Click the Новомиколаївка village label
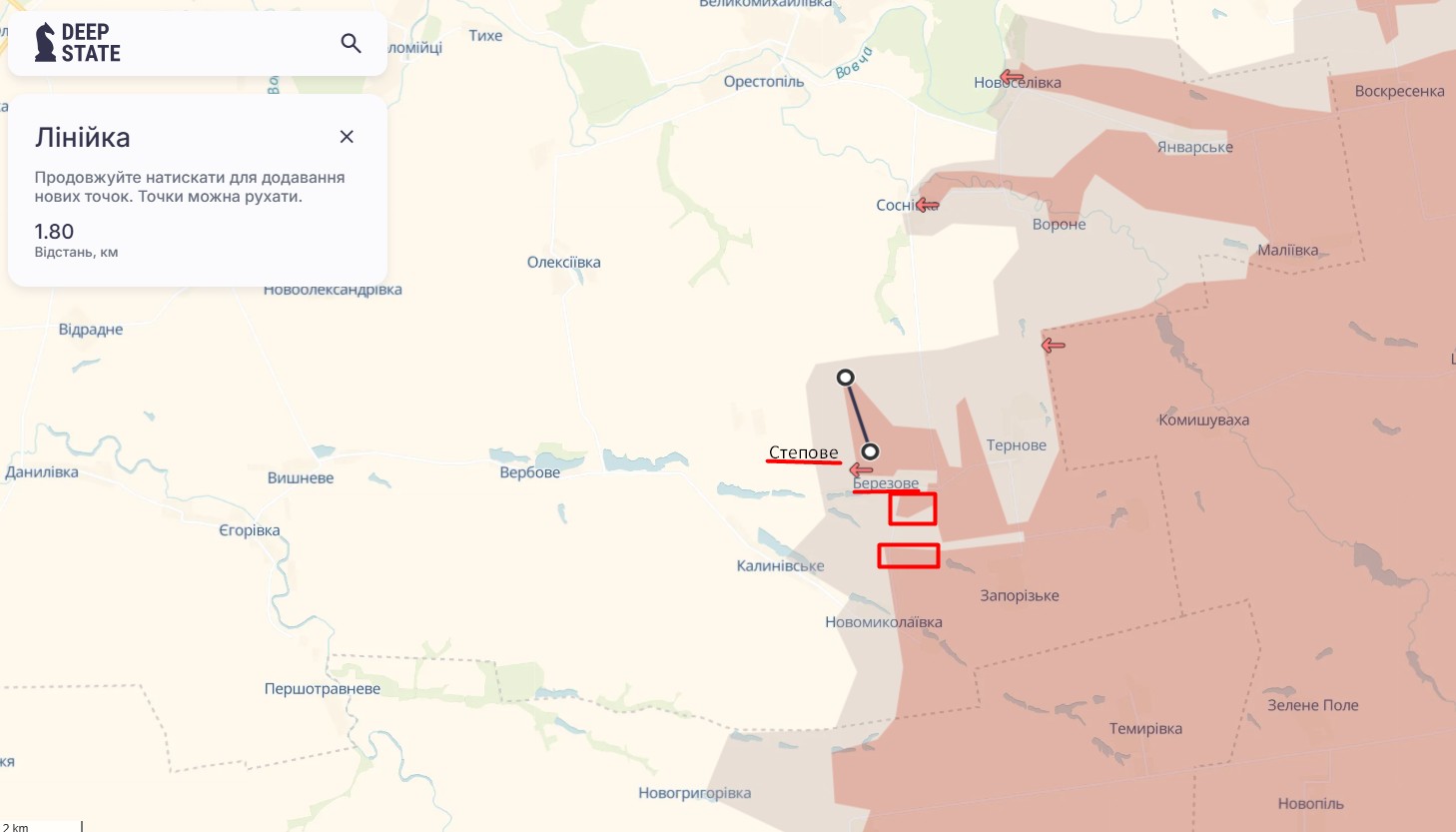Viewport: 1456px width, 832px height. click(x=884, y=622)
